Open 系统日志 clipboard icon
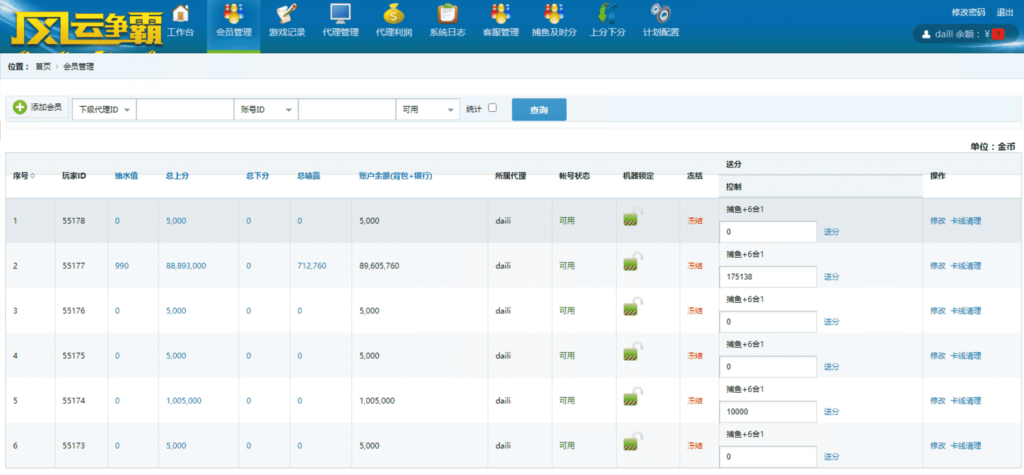Image resolution: width=1024 pixels, height=475 pixels. click(x=447, y=14)
